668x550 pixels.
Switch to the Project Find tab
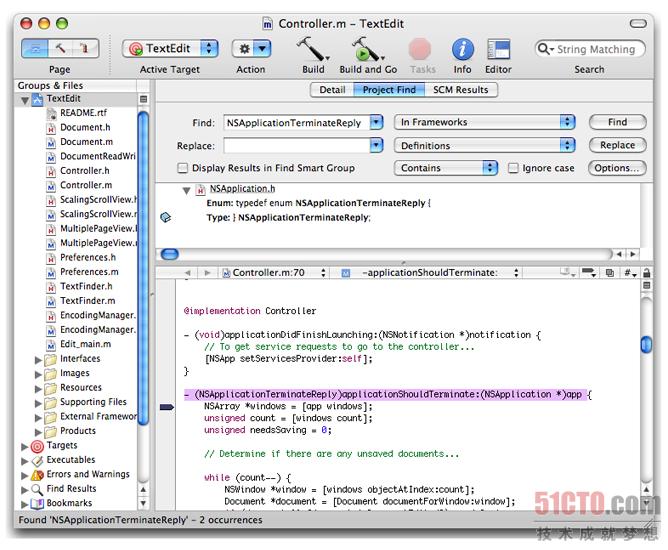click(389, 90)
